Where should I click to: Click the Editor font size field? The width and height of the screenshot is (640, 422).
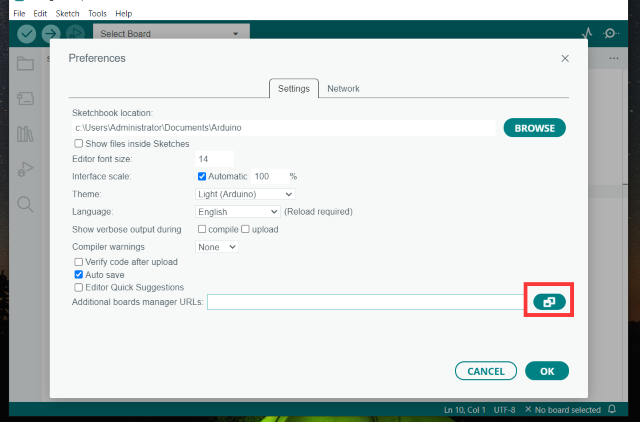point(214,159)
